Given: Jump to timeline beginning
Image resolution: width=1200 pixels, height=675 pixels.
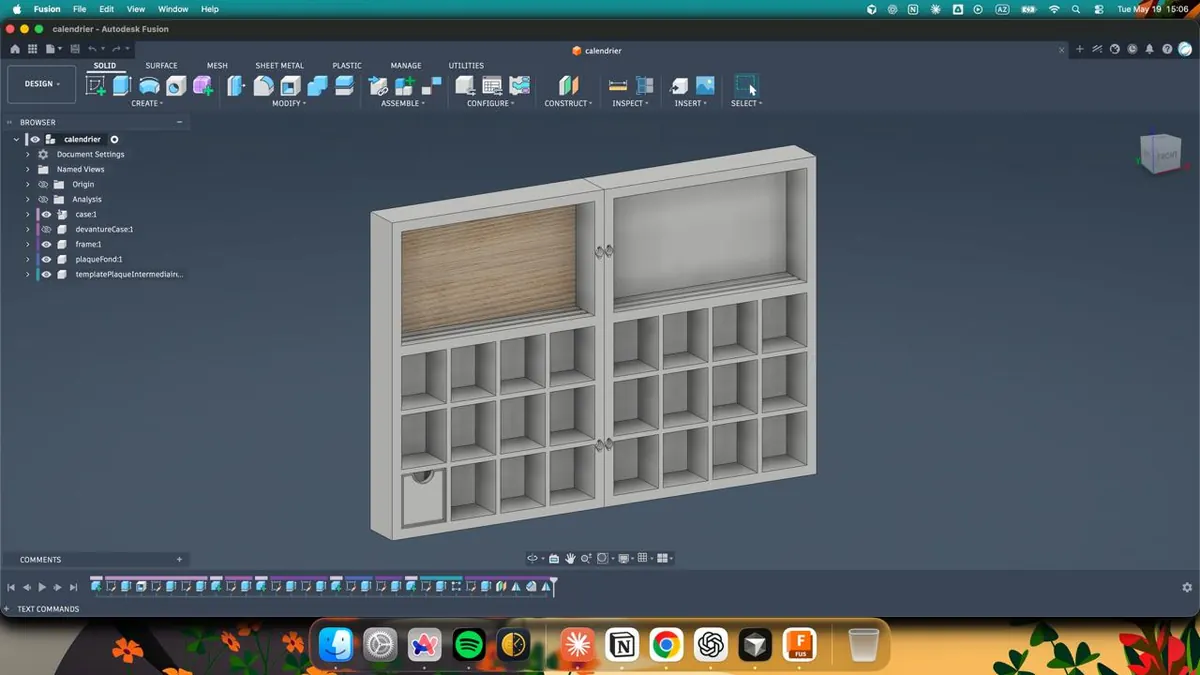Looking at the screenshot, I should (x=11, y=587).
